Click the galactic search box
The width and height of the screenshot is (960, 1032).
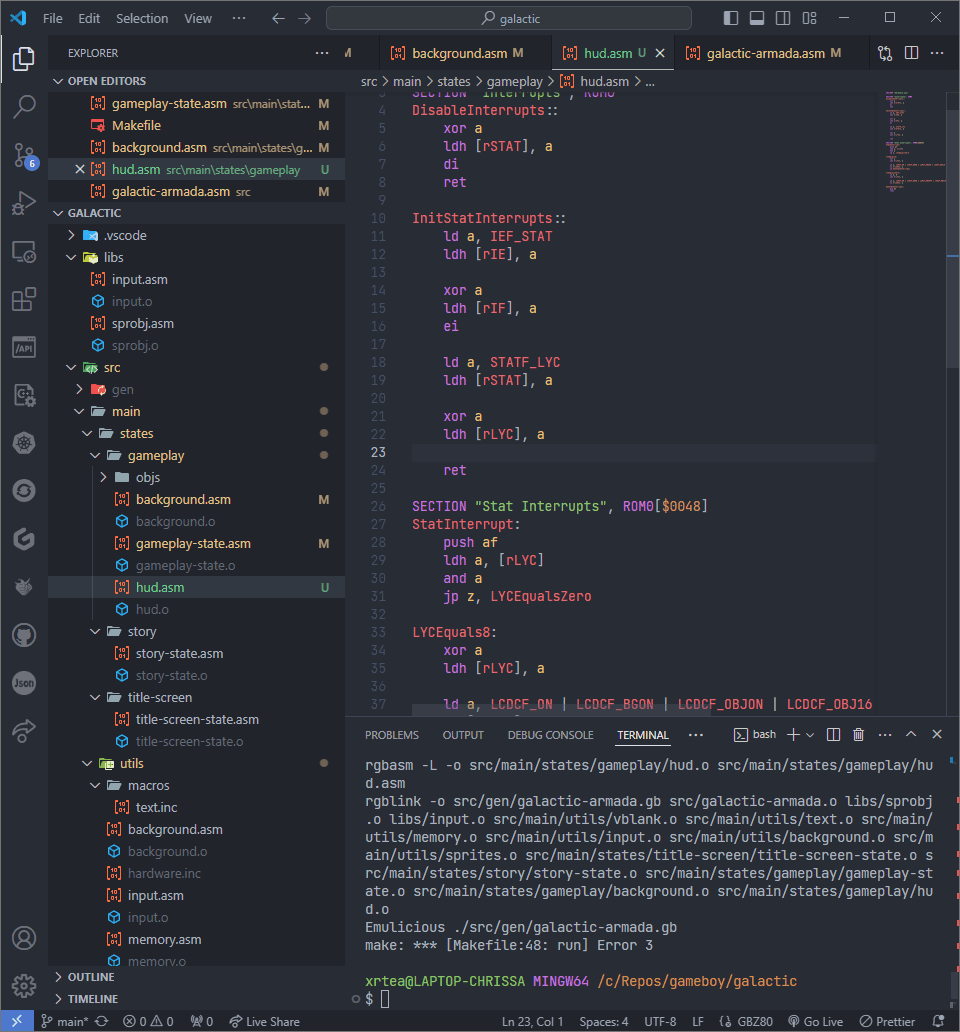508,18
